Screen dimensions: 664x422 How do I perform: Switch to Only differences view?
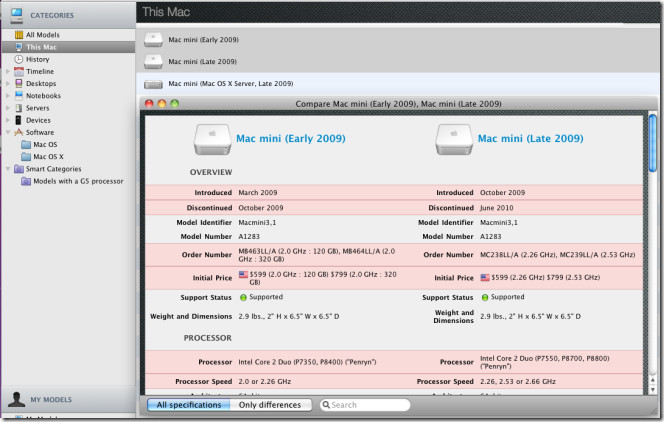(x=270, y=405)
